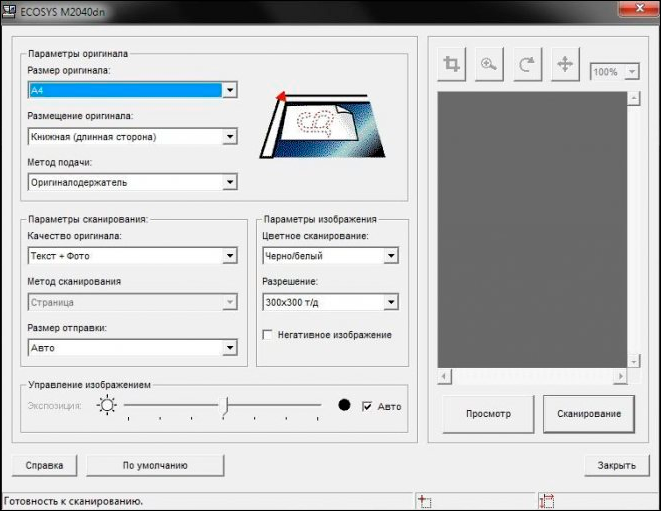
Task: Click the rotate preview icon
Action: [527, 65]
